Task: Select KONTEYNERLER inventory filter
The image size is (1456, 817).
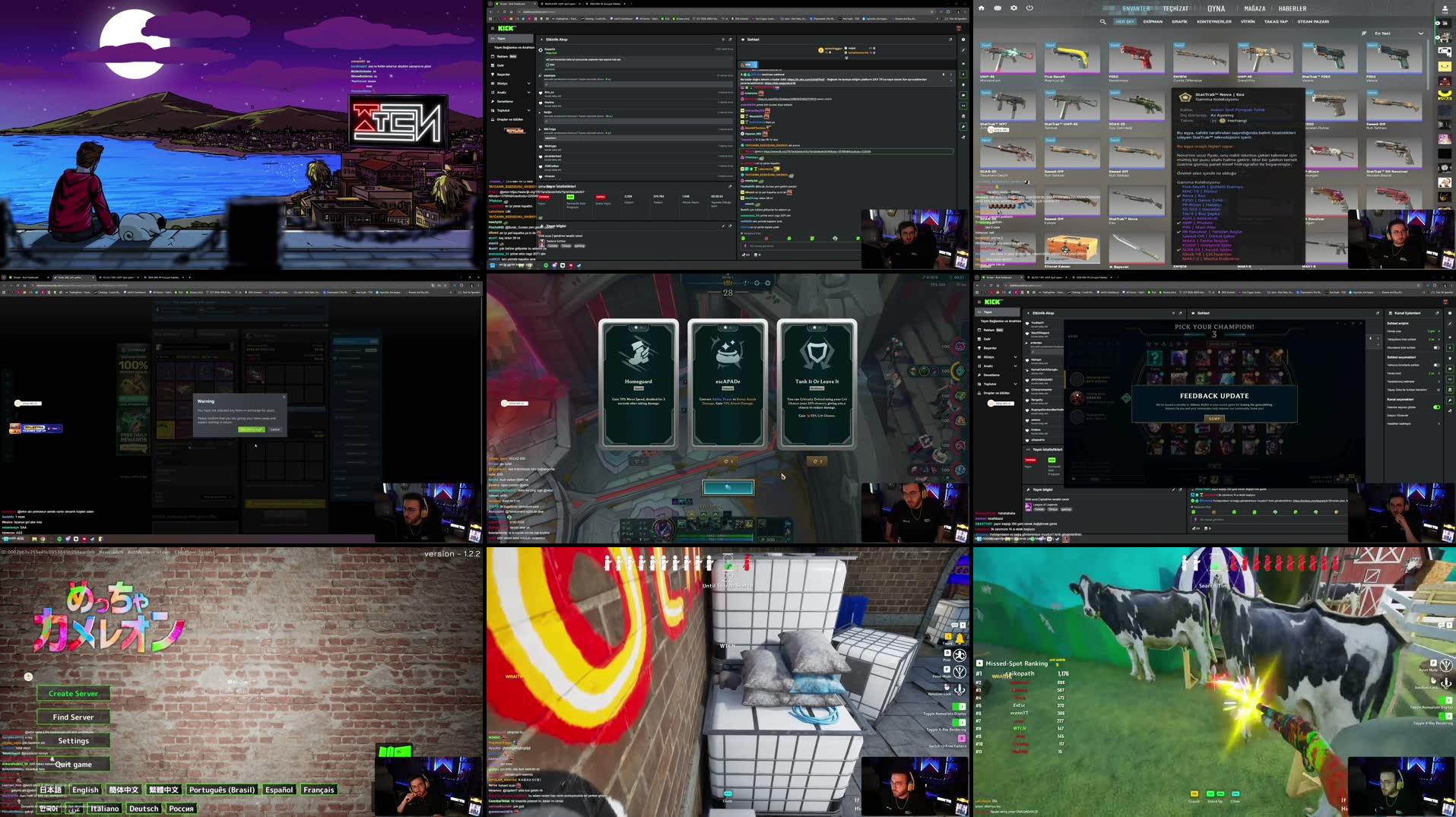Action: pos(1214,22)
